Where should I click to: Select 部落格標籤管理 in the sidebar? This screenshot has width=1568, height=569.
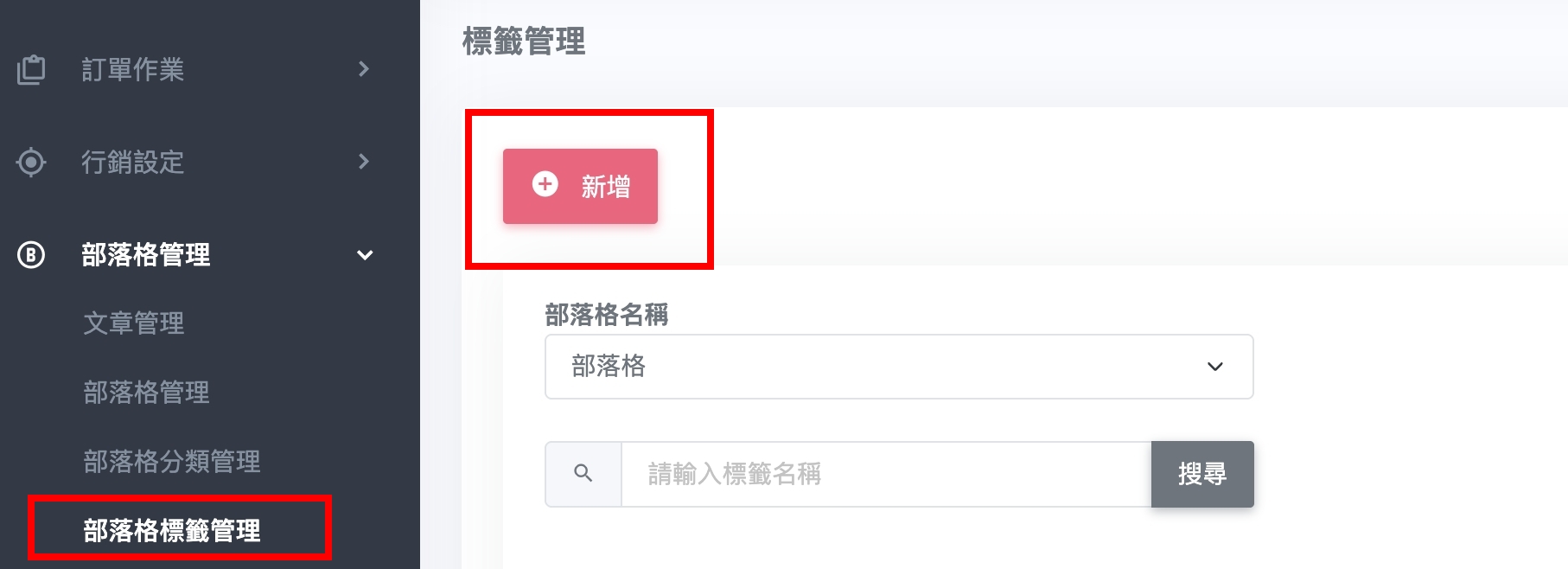pyautogui.click(x=171, y=530)
